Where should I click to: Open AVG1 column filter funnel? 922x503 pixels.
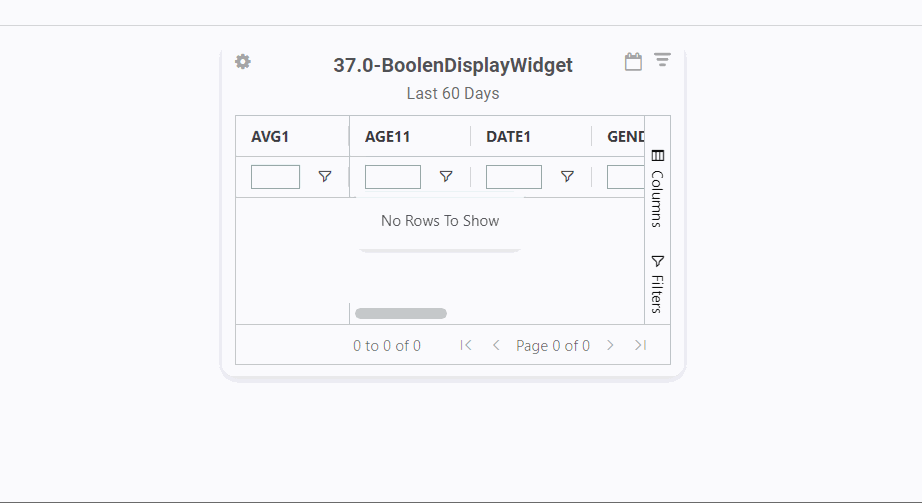(325, 176)
